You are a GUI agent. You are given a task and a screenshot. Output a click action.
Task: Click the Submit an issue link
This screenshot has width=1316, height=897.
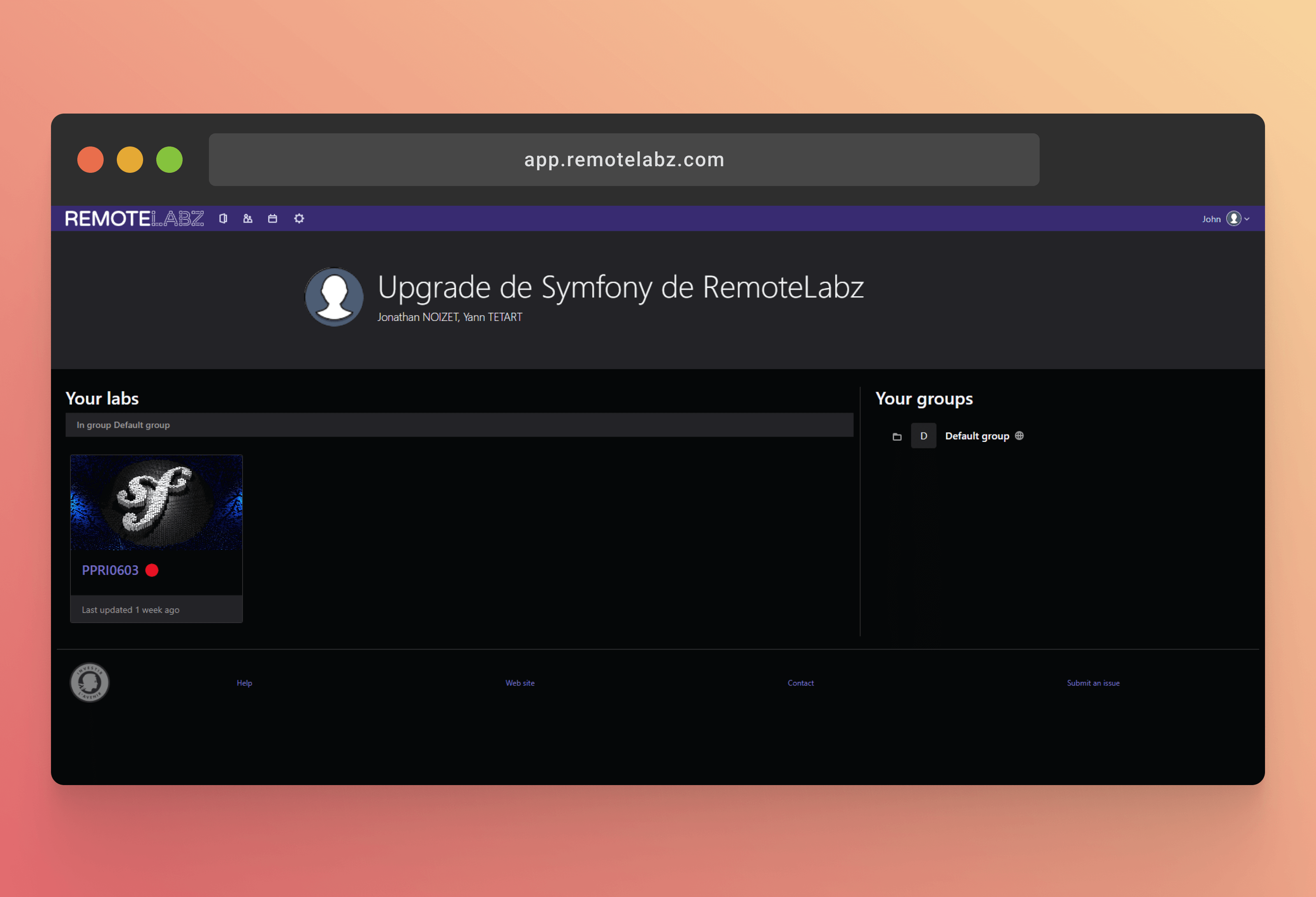pos(1093,683)
